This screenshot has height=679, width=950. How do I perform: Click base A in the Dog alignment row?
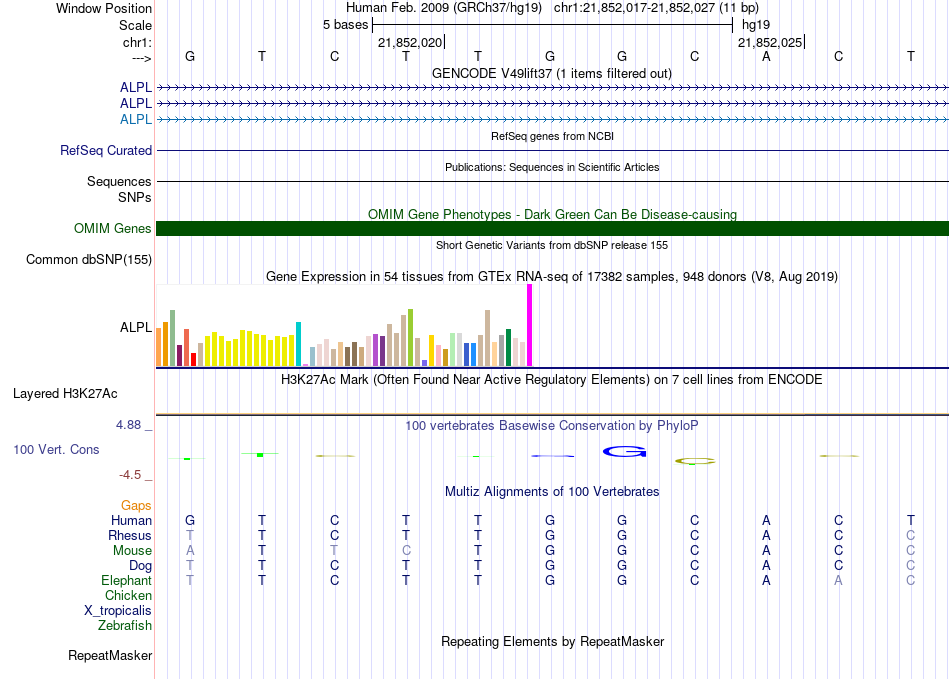[766, 566]
